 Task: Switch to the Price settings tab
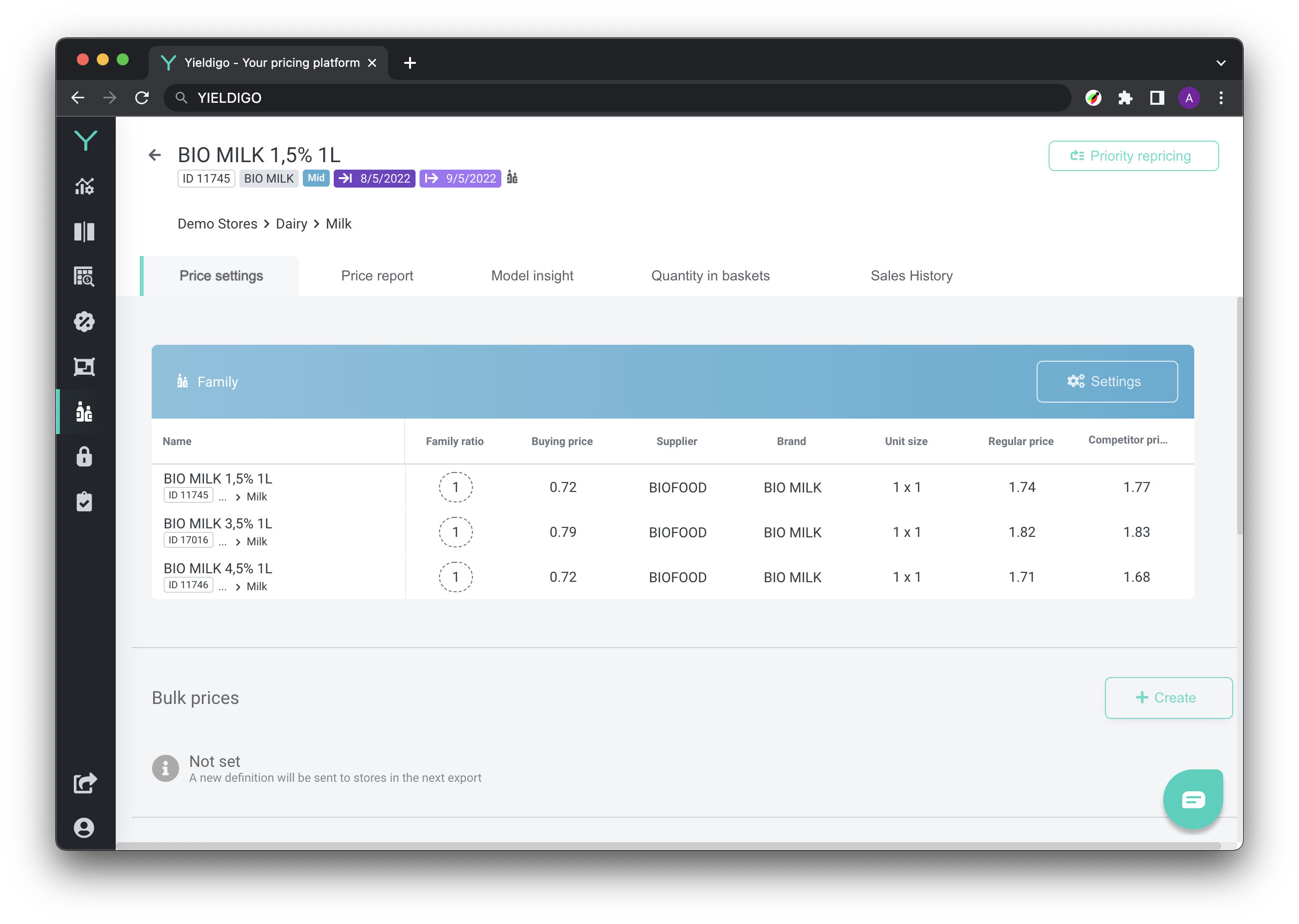pos(220,276)
